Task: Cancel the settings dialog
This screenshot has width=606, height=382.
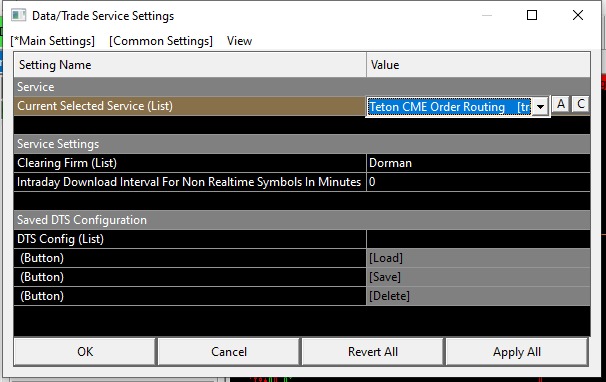Action: point(229,351)
